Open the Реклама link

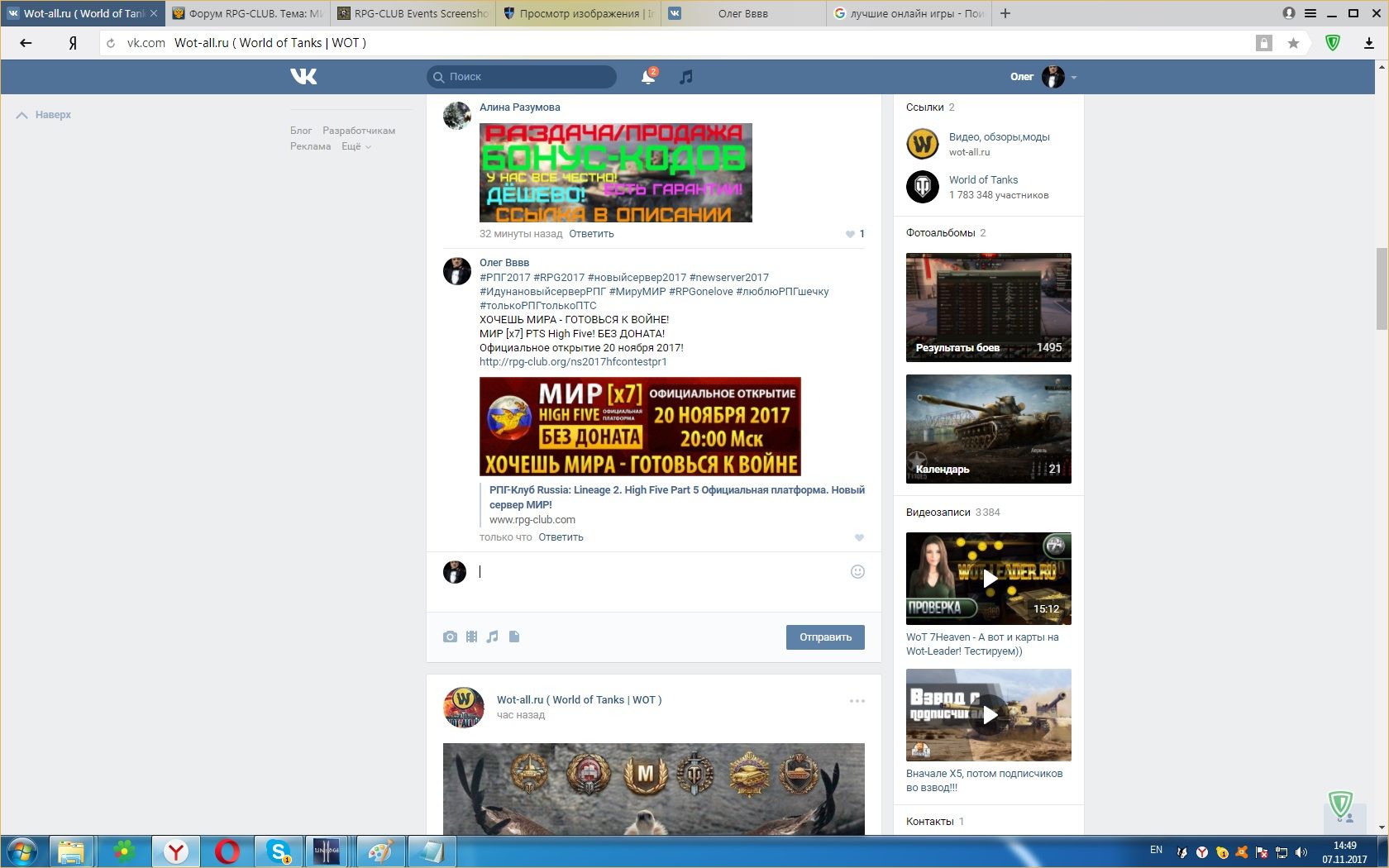coord(310,146)
